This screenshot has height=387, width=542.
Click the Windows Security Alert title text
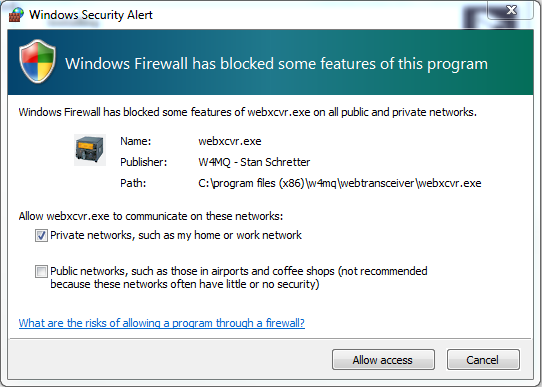(91, 15)
